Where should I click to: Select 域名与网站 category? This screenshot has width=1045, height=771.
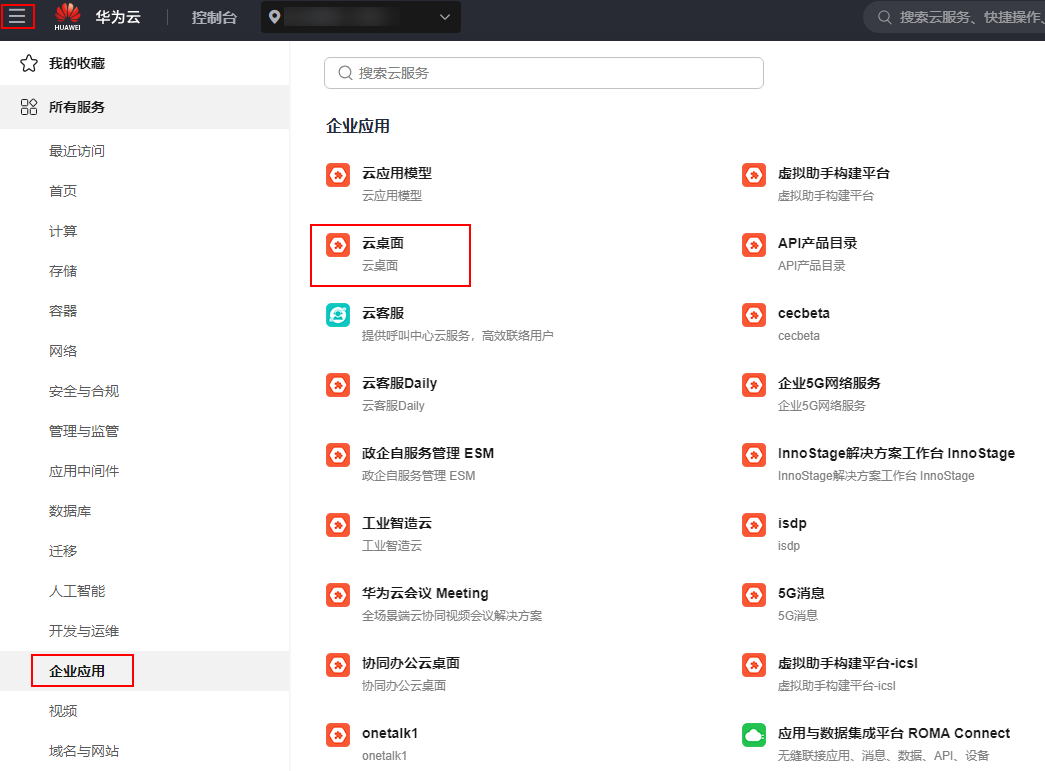(x=84, y=751)
